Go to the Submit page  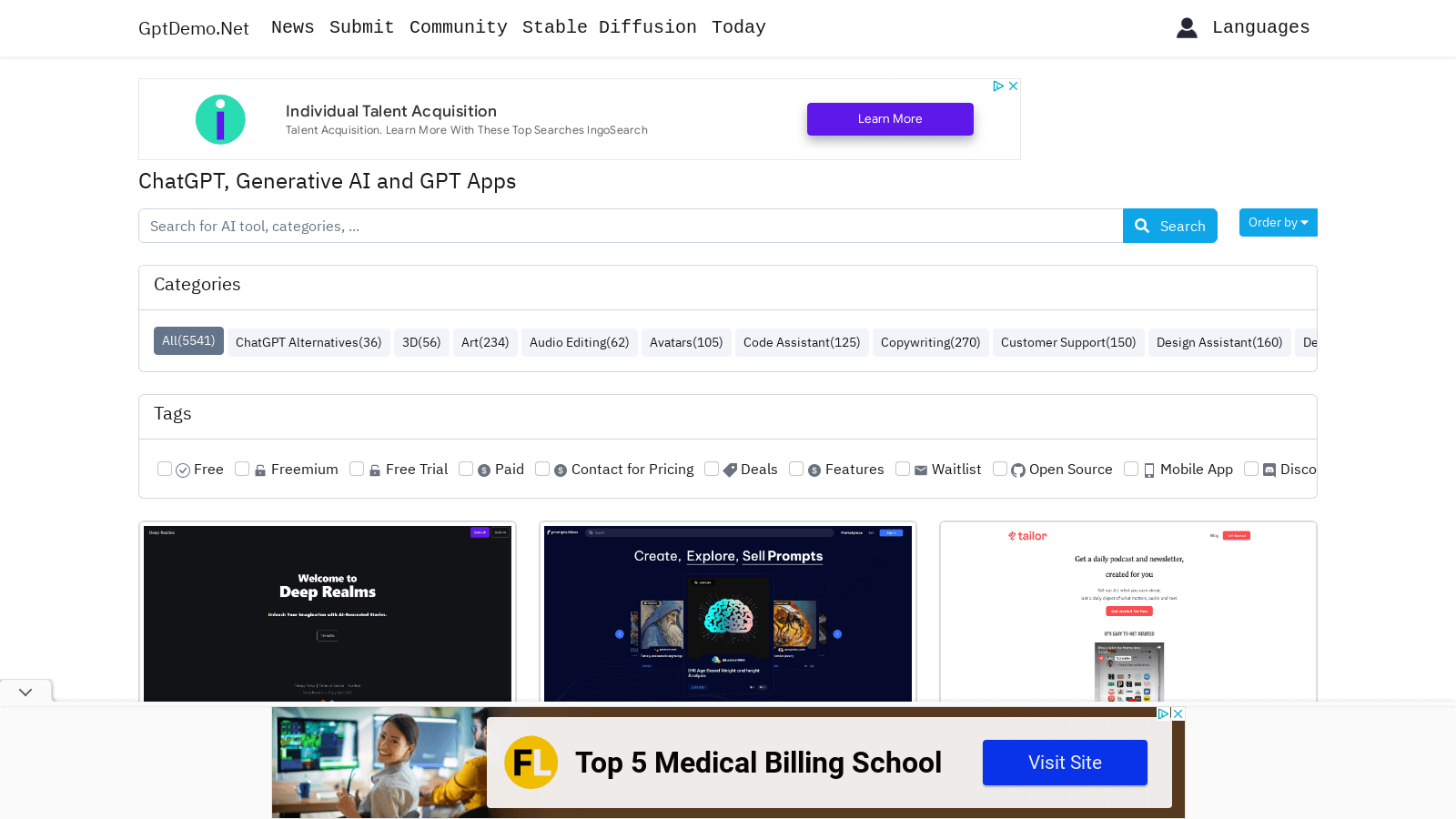tap(361, 27)
